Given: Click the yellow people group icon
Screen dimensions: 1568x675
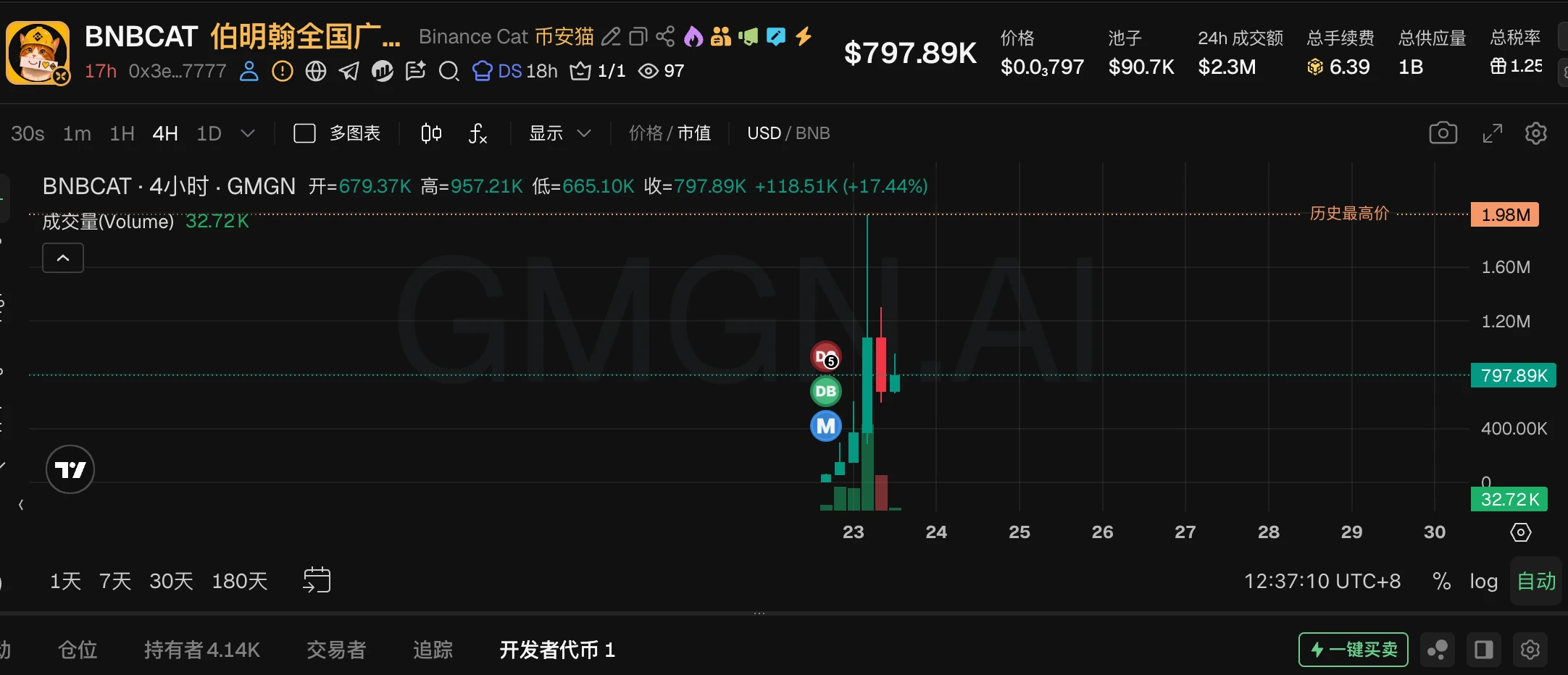Looking at the screenshot, I should pos(721,36).
